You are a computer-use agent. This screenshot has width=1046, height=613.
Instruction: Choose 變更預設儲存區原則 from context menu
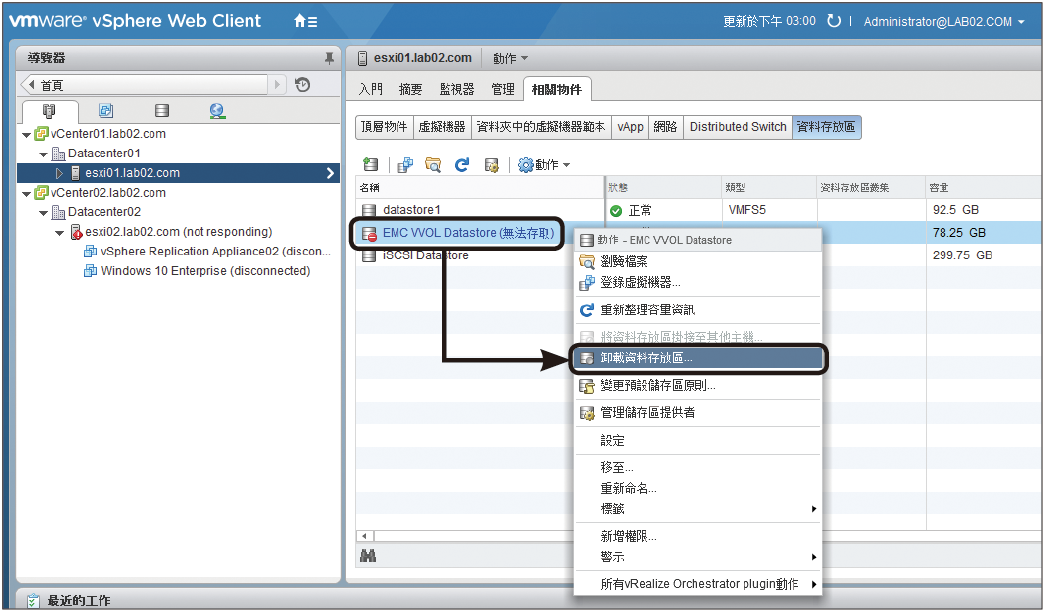(698, 386)
